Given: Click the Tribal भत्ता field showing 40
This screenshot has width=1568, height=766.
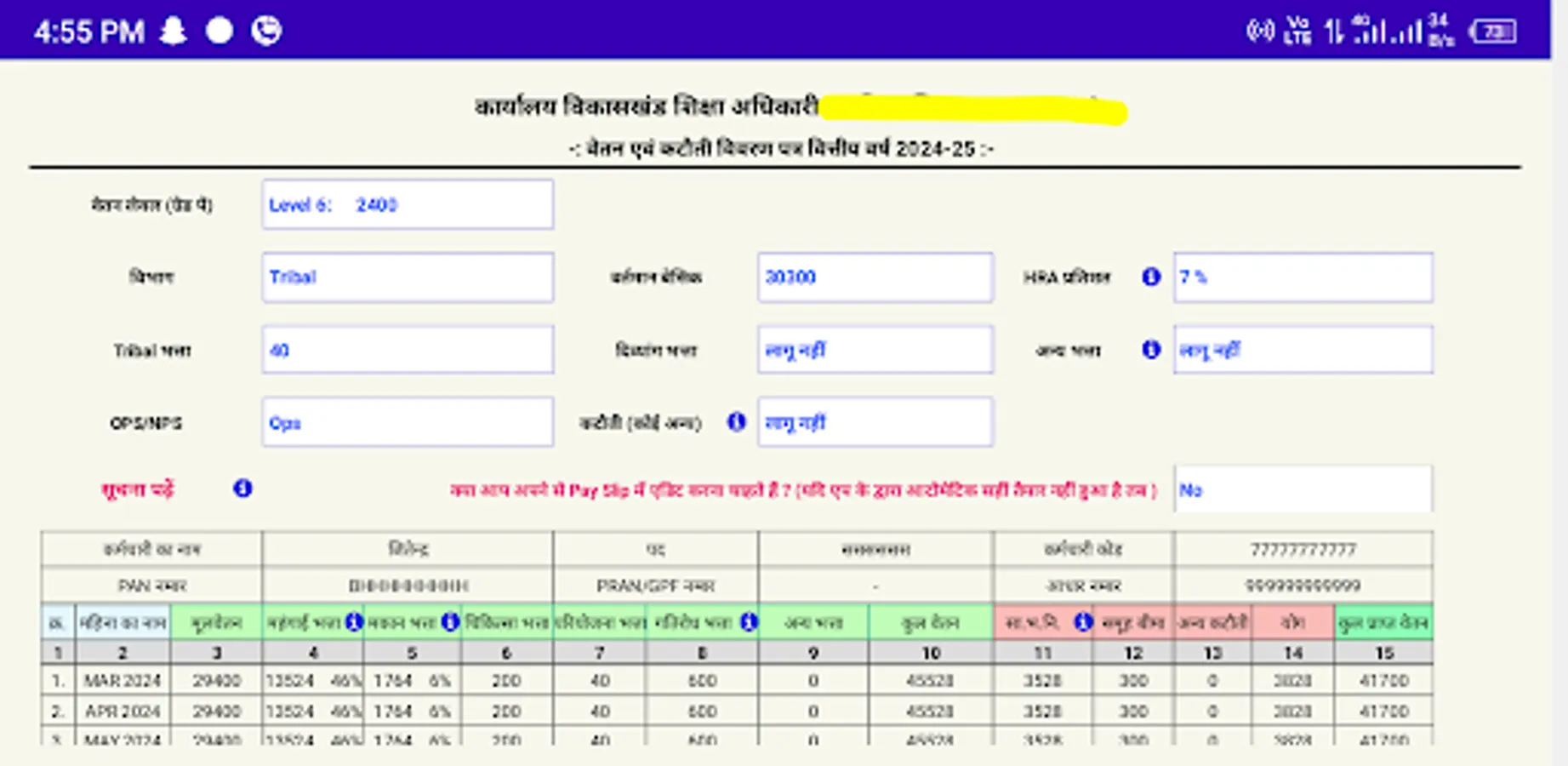Looking at the screenshot, I should (408, 349).
